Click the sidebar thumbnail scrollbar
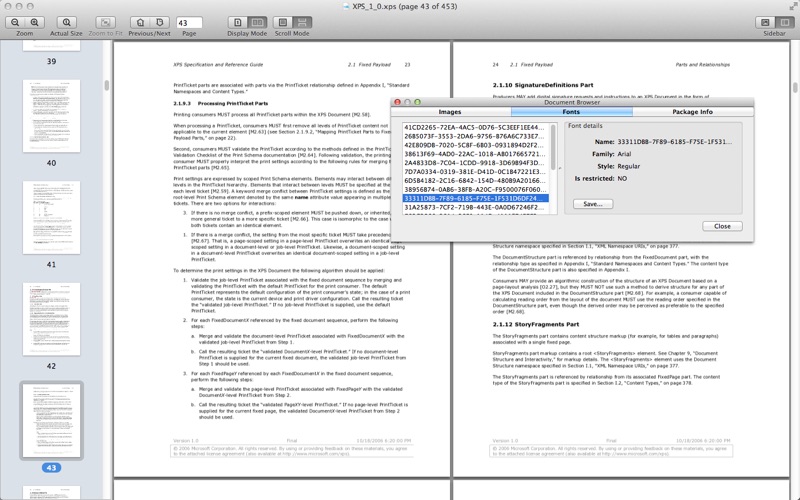The width and height of the screenshot is (800, 500). (x=107, y=85)
